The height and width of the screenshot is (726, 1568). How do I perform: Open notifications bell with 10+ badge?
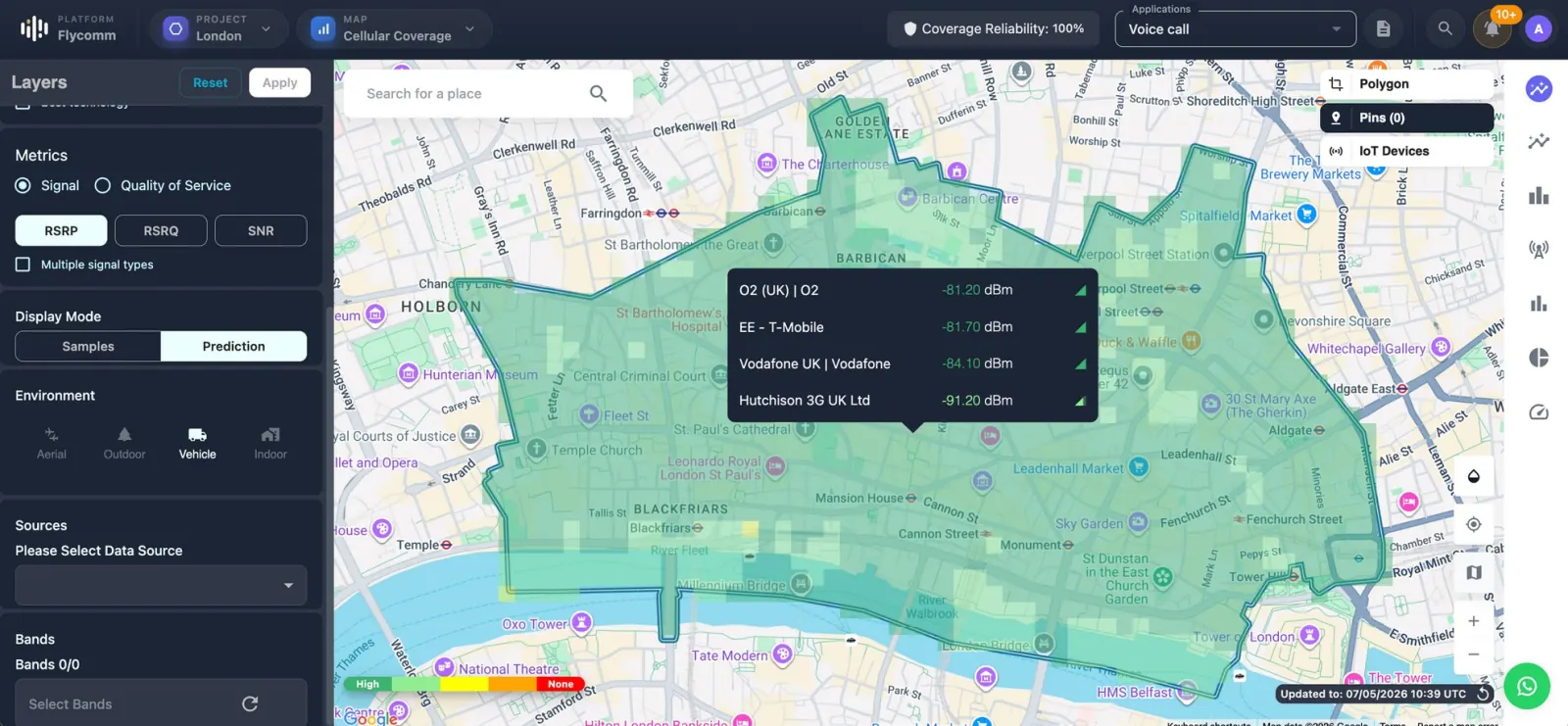coord(1492,28)
